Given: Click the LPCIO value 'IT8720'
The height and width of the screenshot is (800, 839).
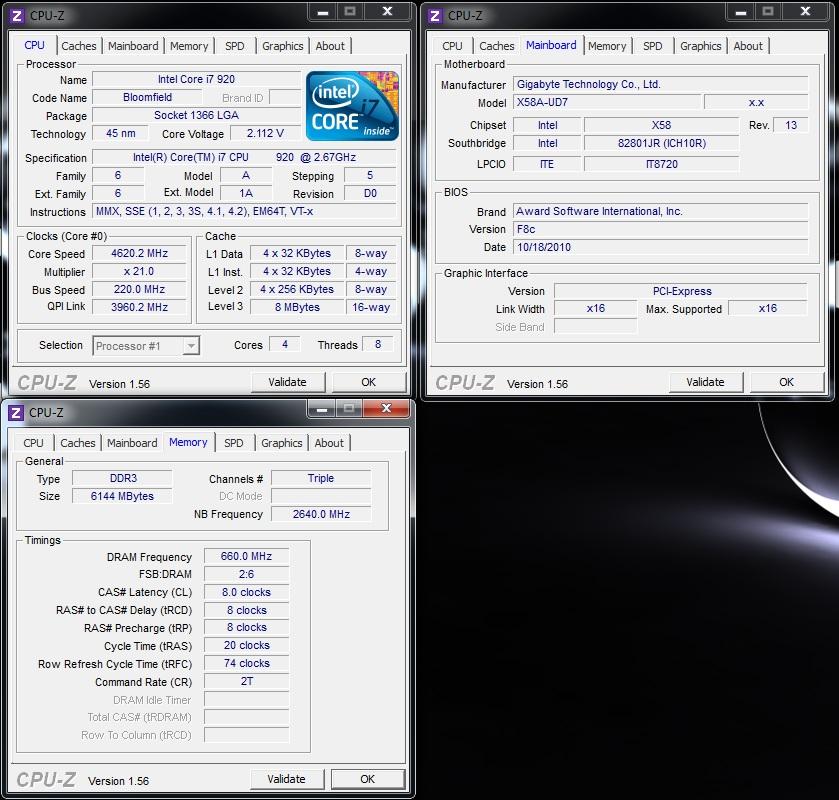Looking at the screenshot, I should (x=662, y=164).
